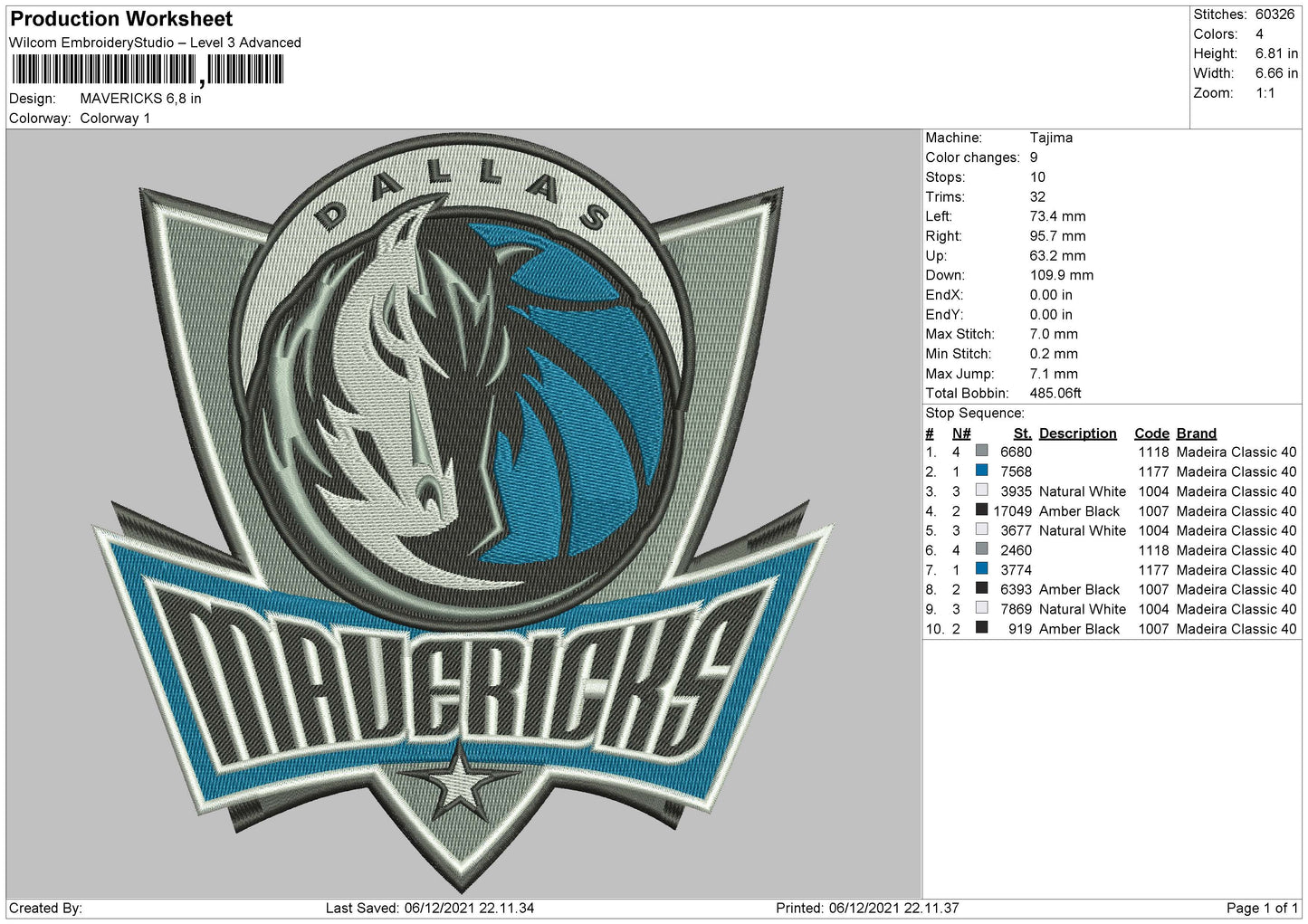Viewport: 1308px width, 924px height.
Task: Click the 'Printed: 06/12/2021 22.11.37' footer
Action: point(867,908)
